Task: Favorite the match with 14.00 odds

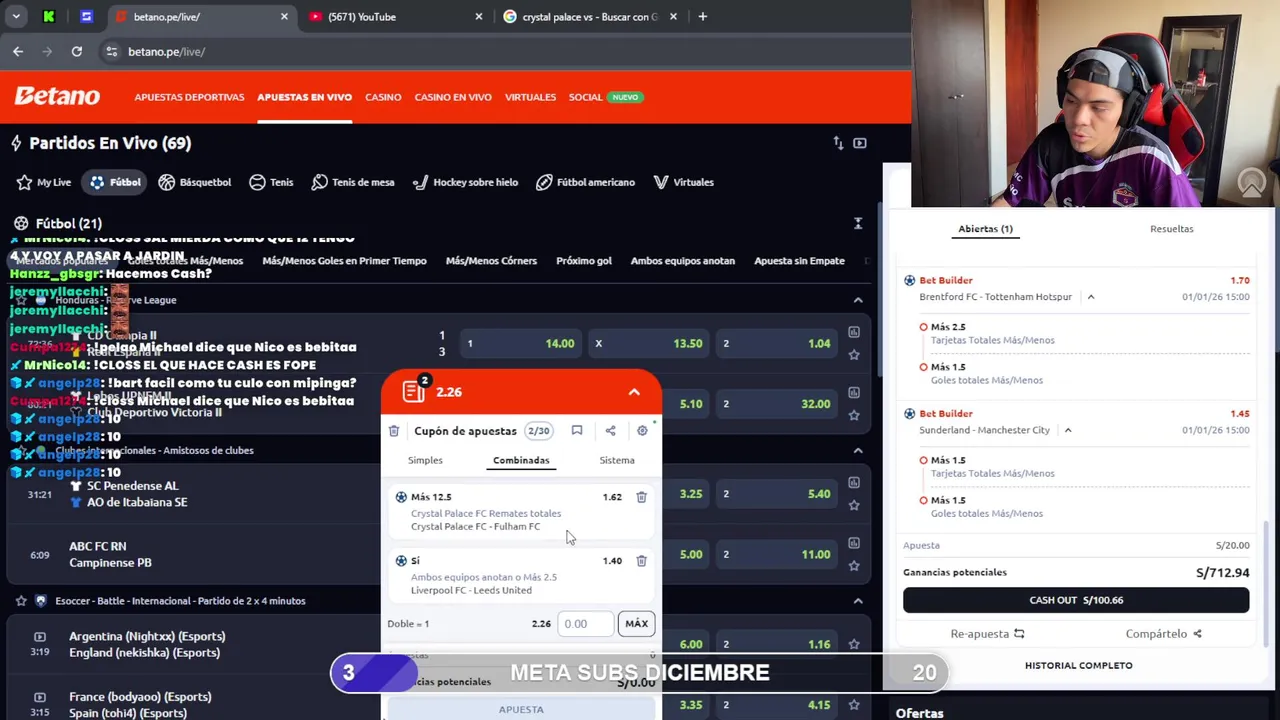Action: click(x=854, y=354)
